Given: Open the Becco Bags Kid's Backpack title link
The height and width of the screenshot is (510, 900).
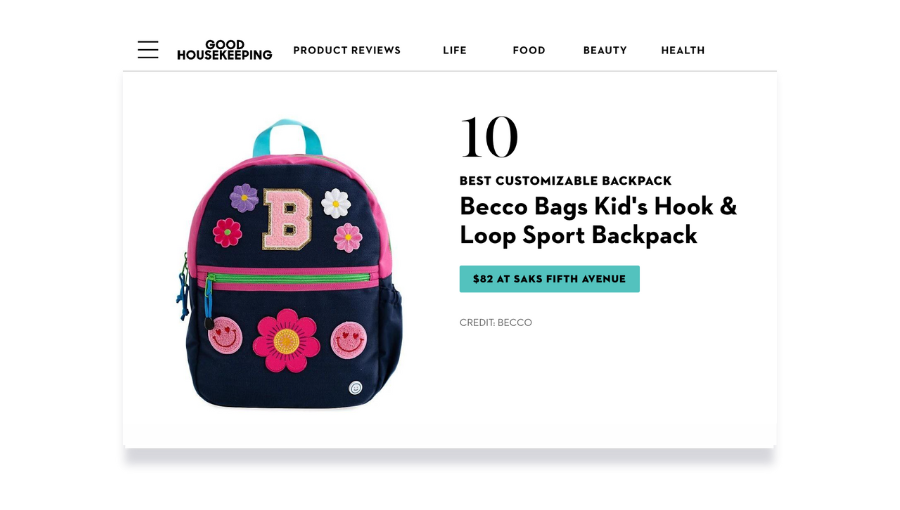Looking at the screenshot, I should click(x=598, y=221).
